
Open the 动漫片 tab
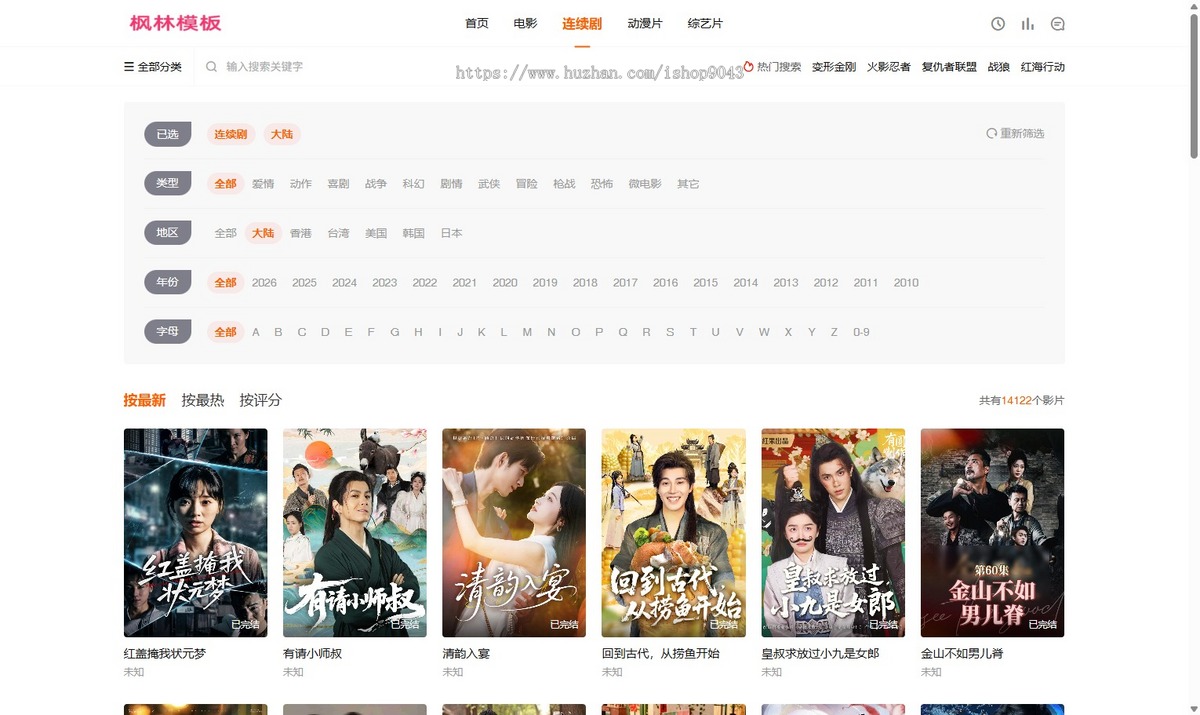[x=645, y=23]
